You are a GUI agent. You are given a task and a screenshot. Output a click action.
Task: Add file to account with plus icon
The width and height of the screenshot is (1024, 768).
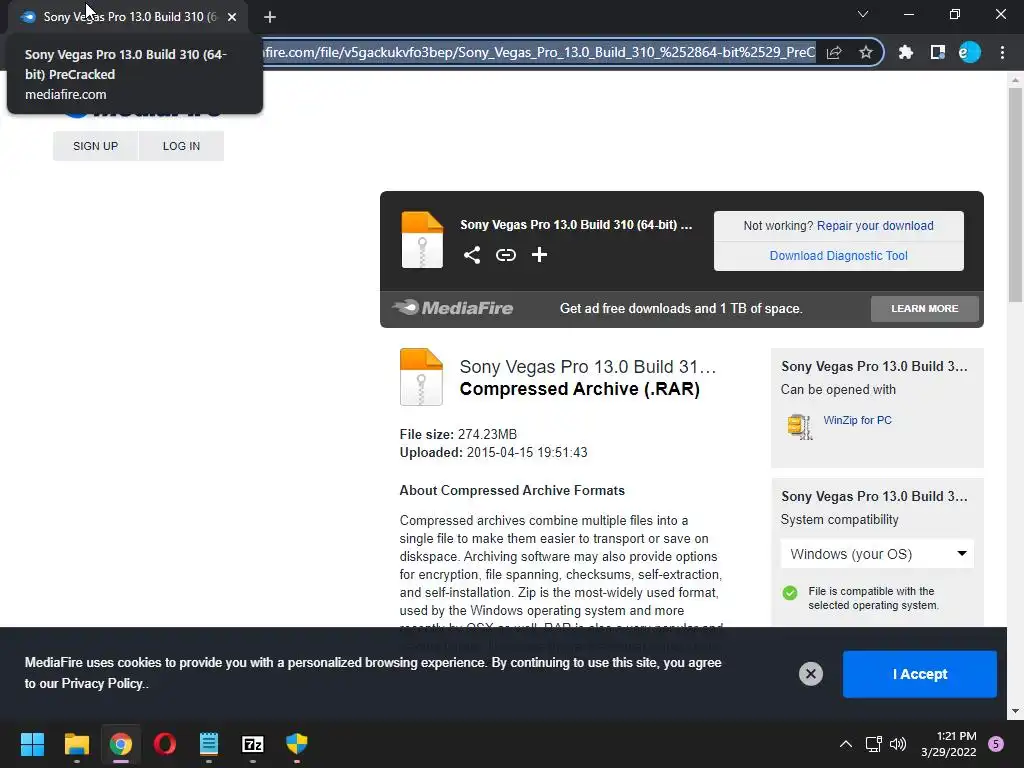point(539,255)
